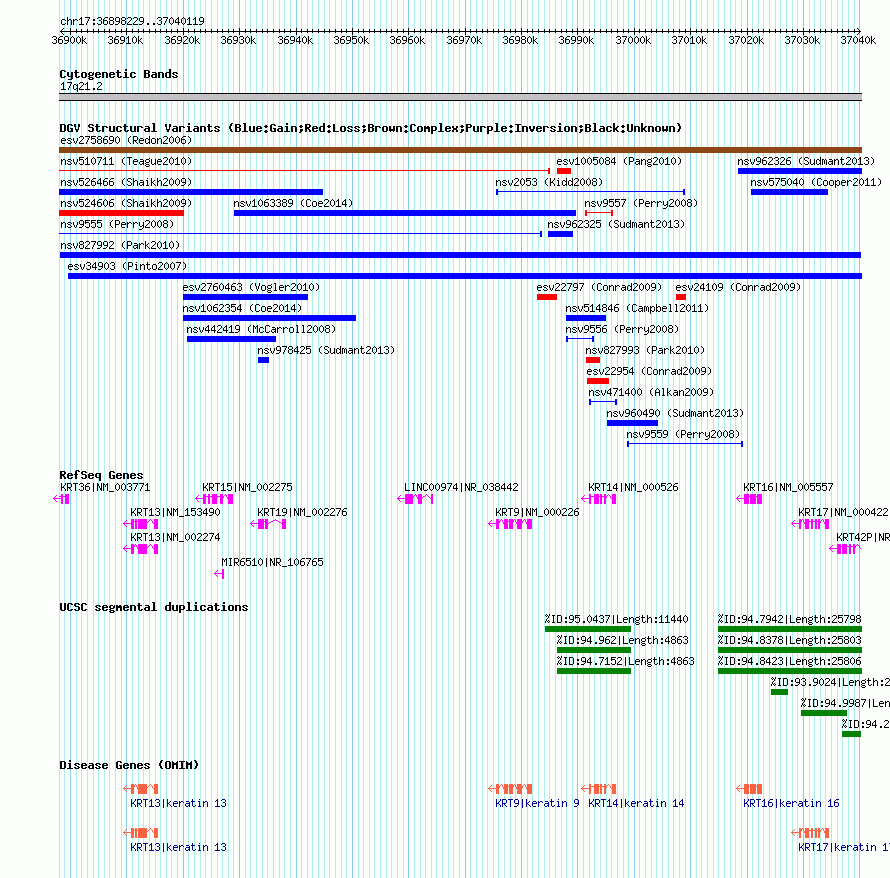Screen dimensions: 890x878
Task: Select the nsv827992 Park2010 blue bar
Action: tap(460, 255)
